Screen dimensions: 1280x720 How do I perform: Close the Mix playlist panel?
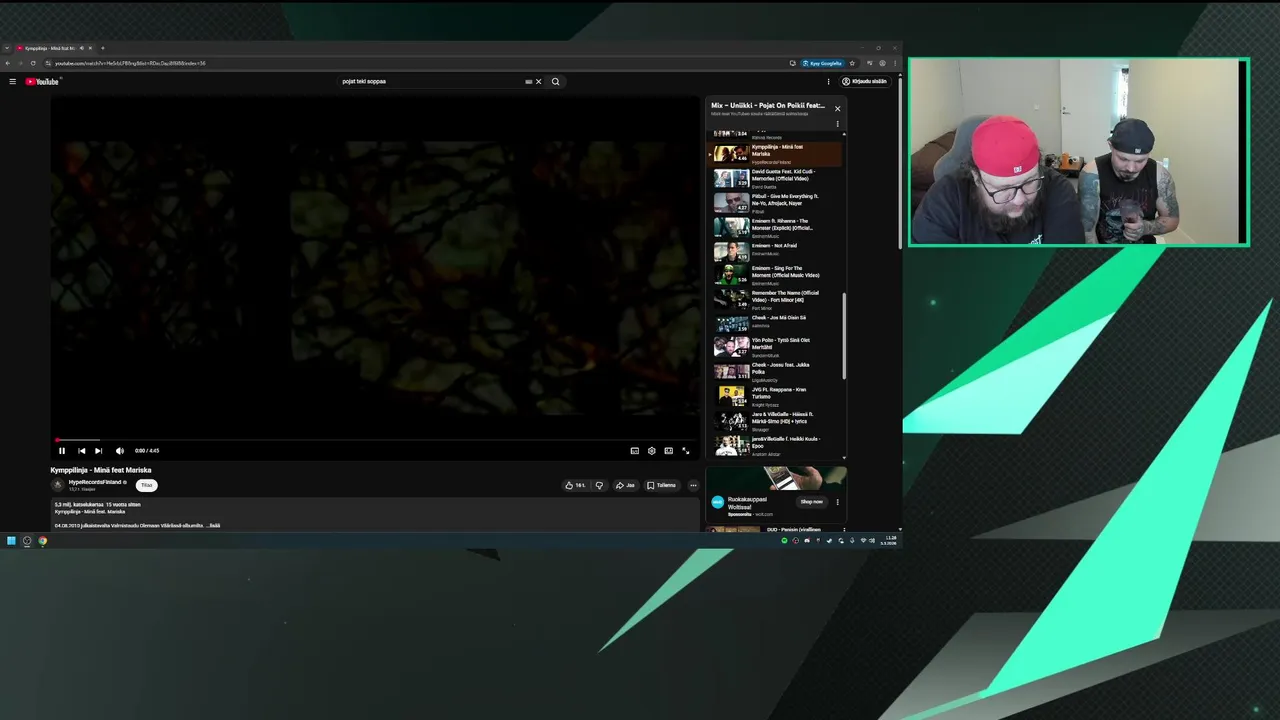(x=837, y=108)
